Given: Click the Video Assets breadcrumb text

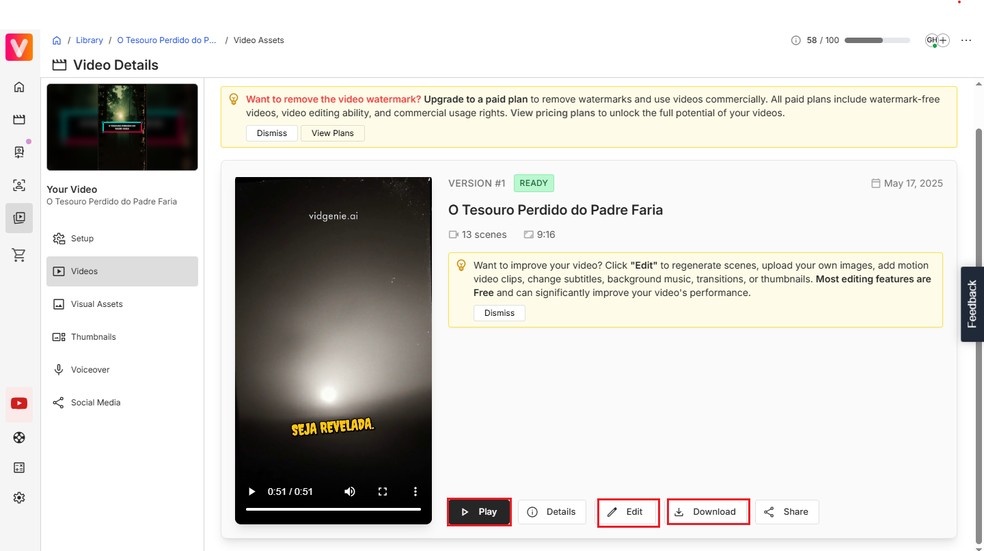Looking at the screenshot, I should point(259,40).
